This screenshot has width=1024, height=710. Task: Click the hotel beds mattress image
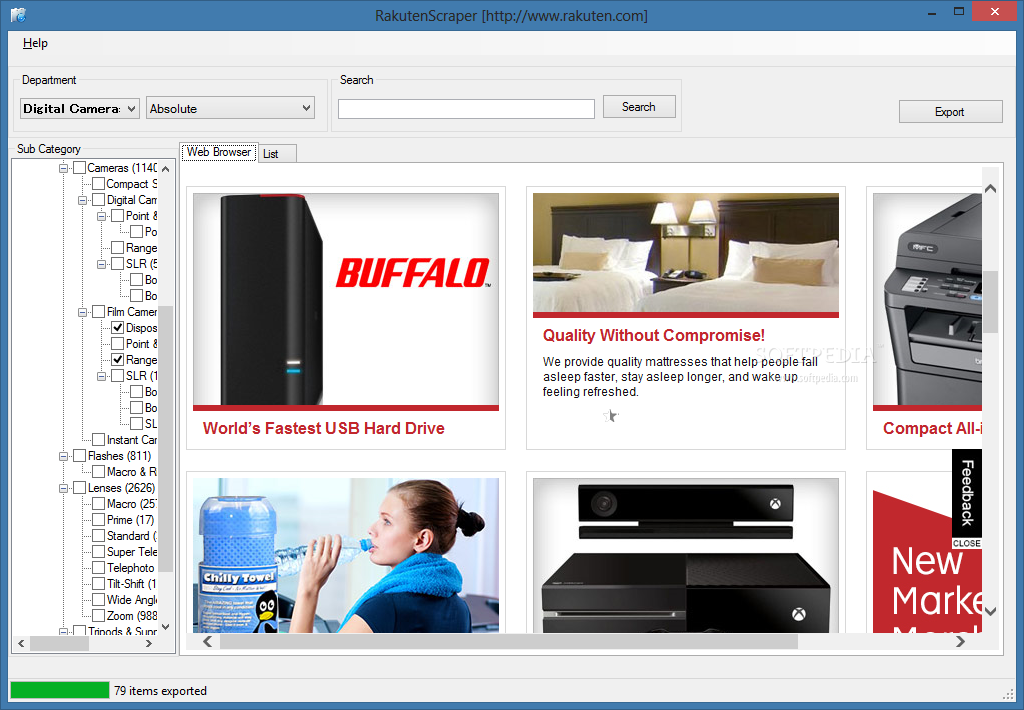pos(686,253)
